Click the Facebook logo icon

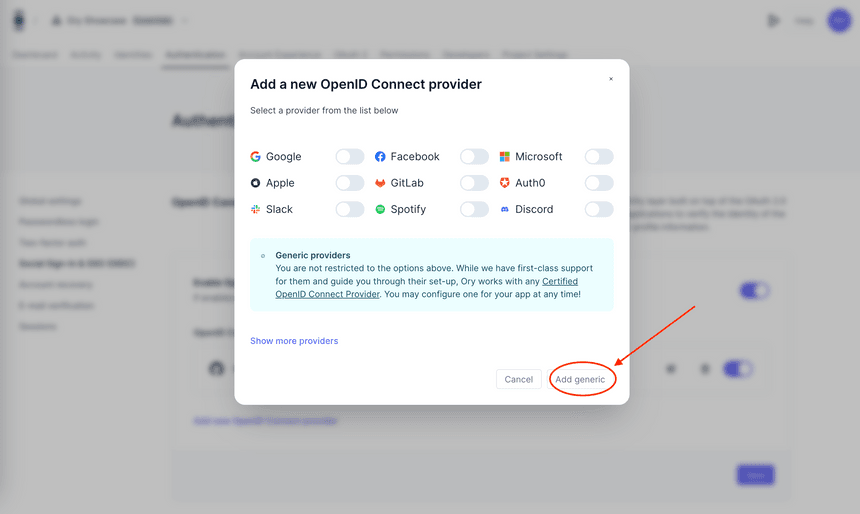pyautogui.click(x=380, y=157)
